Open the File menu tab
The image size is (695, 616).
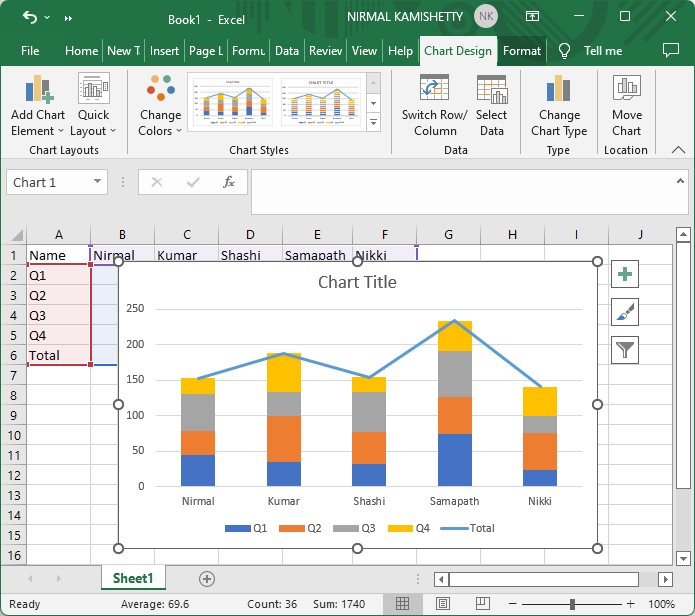30,51
